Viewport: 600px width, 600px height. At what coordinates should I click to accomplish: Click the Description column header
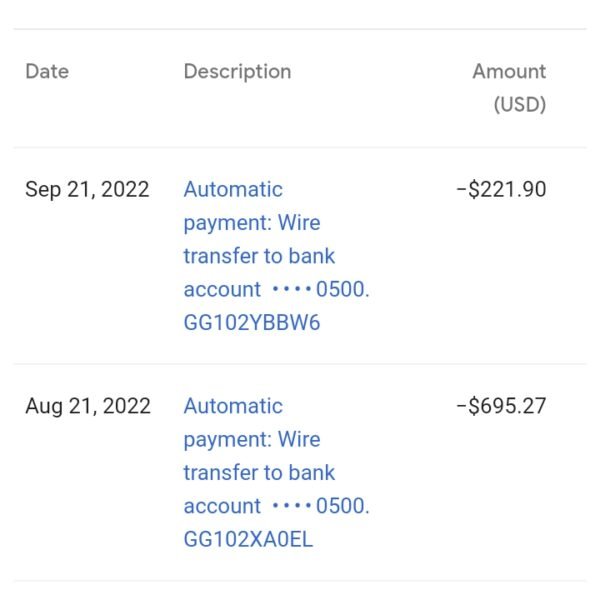(237, 72)
